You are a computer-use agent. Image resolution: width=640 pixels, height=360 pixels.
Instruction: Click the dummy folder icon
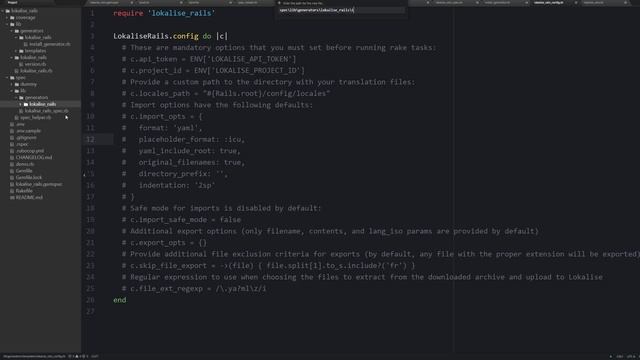(x=17, y=84)
